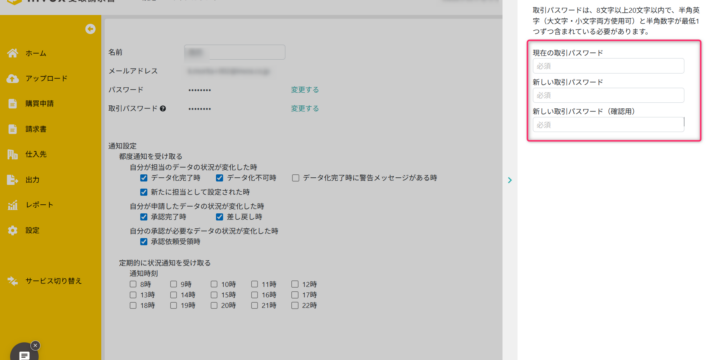720x360 pixels.
Task: Uncheck 承認完了時 checkbox
Action: click(144, 217)
